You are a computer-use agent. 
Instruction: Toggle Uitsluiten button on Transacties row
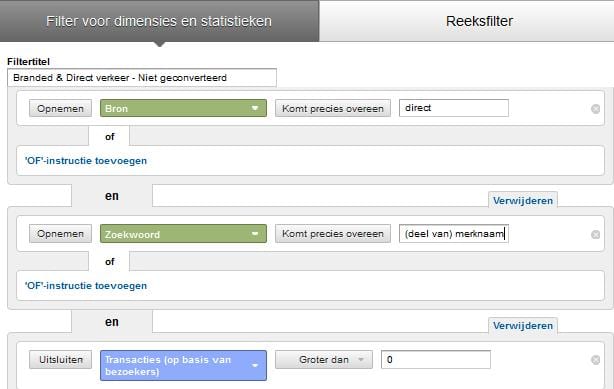[60, 360]
